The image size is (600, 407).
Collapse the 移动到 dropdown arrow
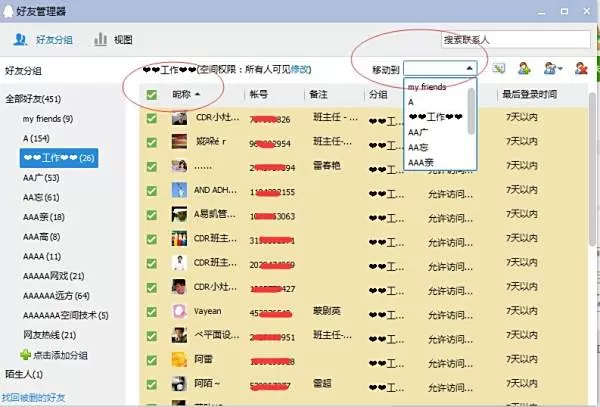469,68
